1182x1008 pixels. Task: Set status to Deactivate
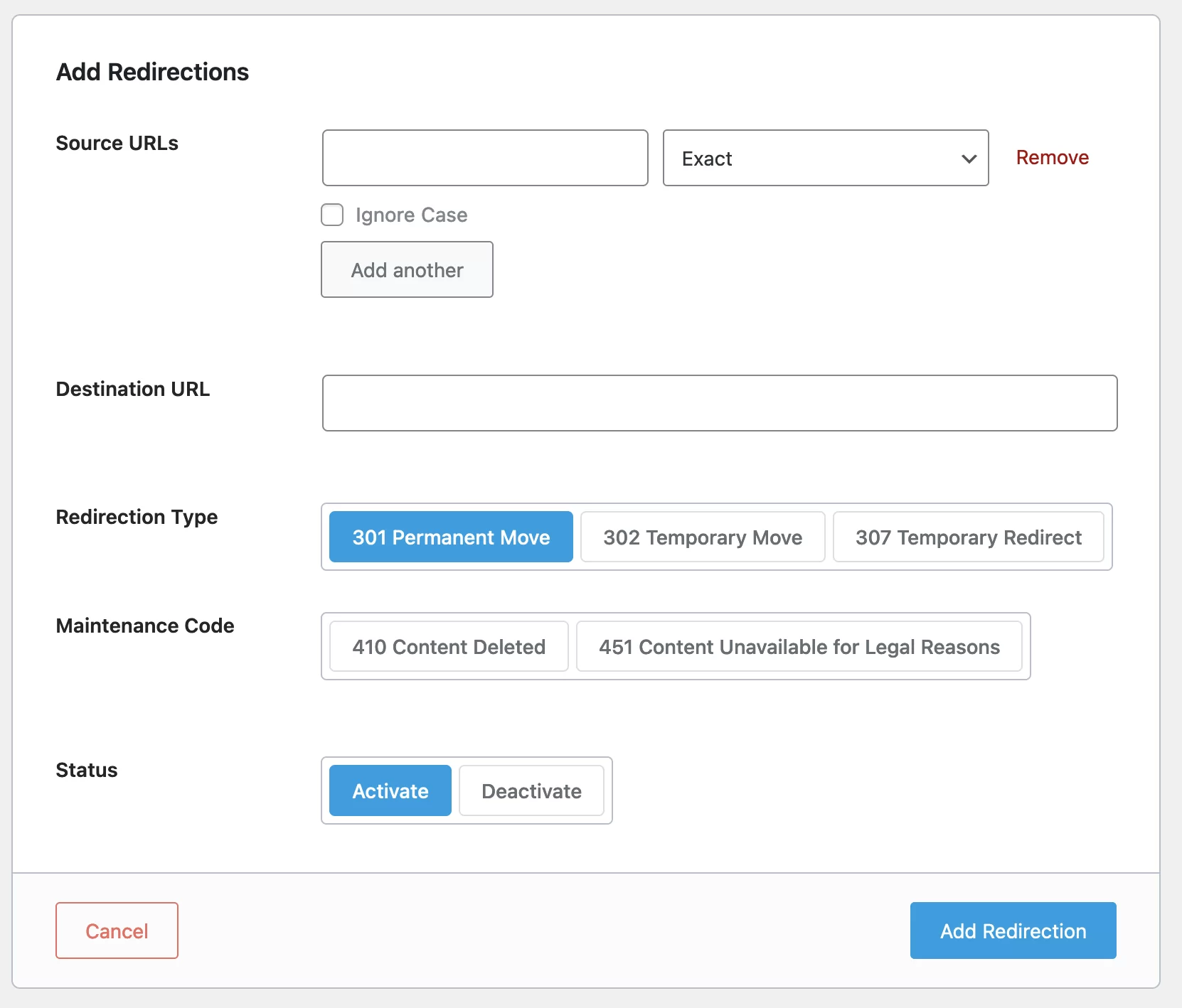pos(531,790)
